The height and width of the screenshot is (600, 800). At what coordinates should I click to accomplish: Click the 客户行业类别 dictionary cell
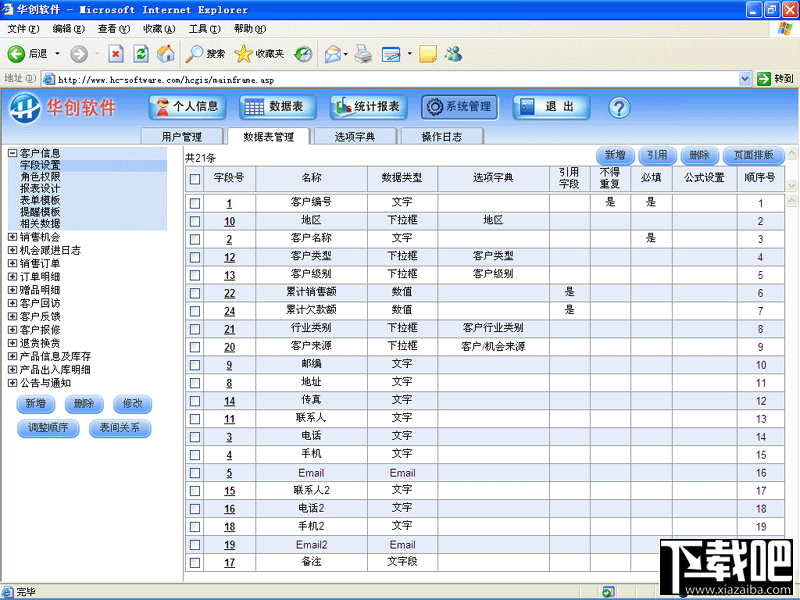coord(493,328)
